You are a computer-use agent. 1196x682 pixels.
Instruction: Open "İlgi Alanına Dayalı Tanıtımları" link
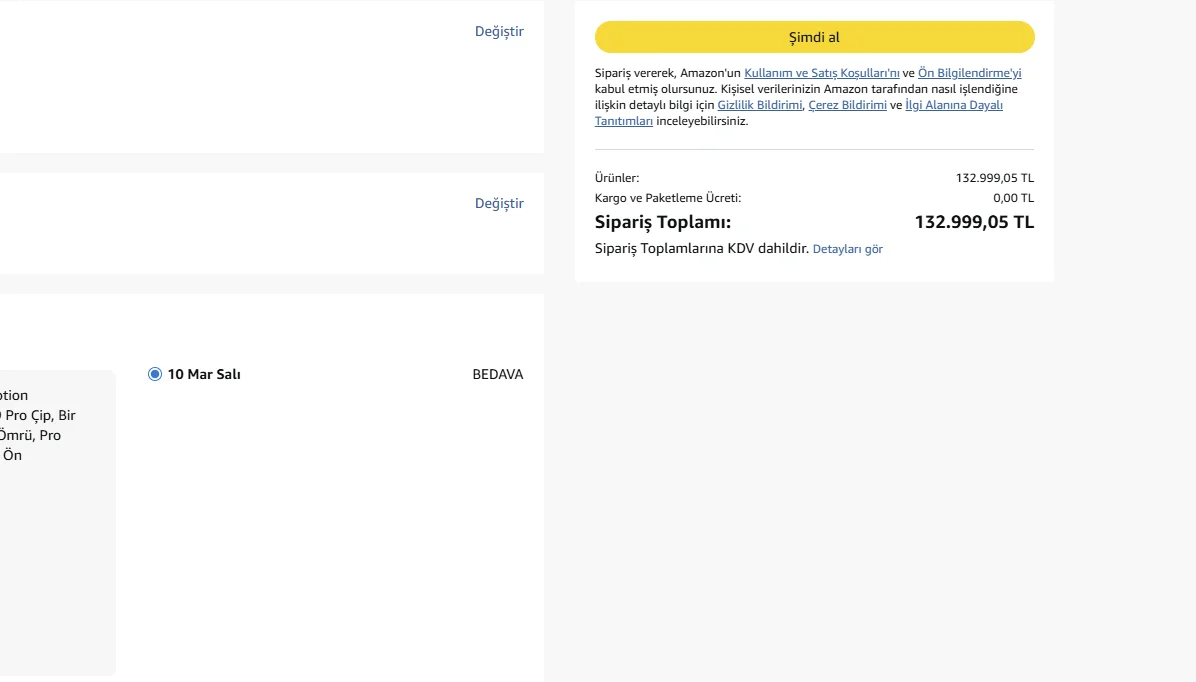[953, 105]
